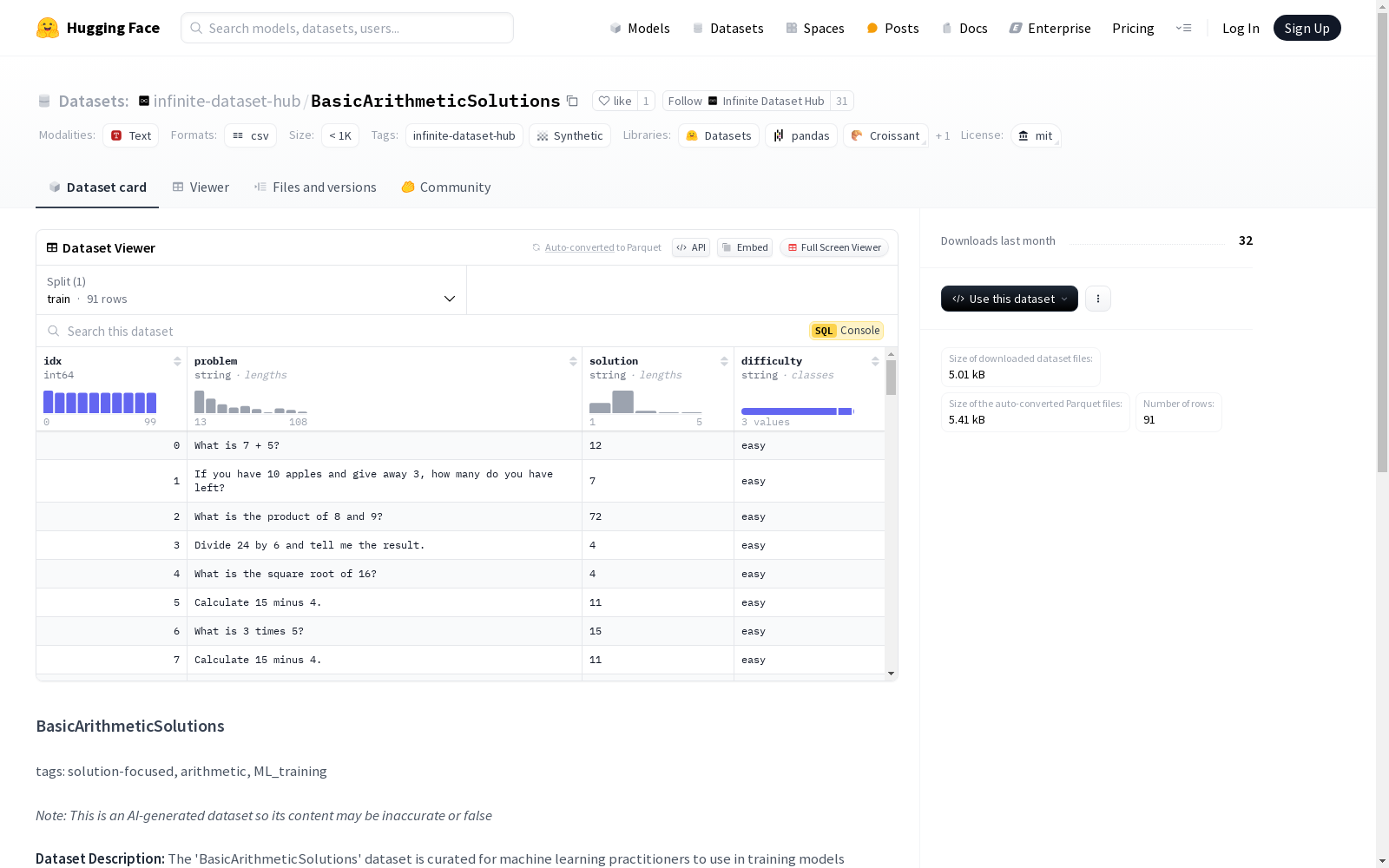The height and width of the screenshot is (868, 1389).
Task: Switch to the Viewer tab
Action: [201, 187]
